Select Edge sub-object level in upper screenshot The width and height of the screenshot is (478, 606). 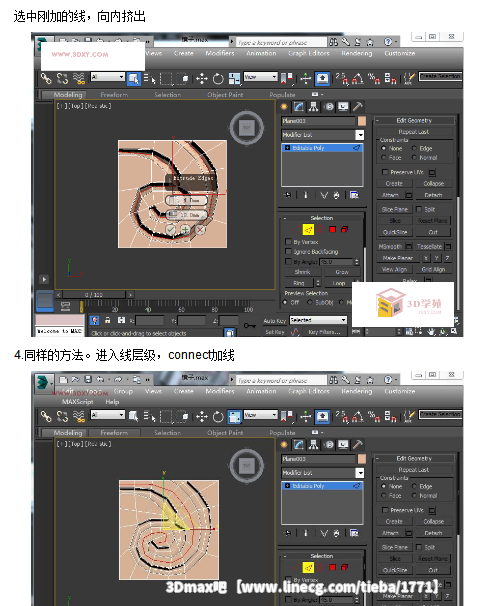point(308,230)
